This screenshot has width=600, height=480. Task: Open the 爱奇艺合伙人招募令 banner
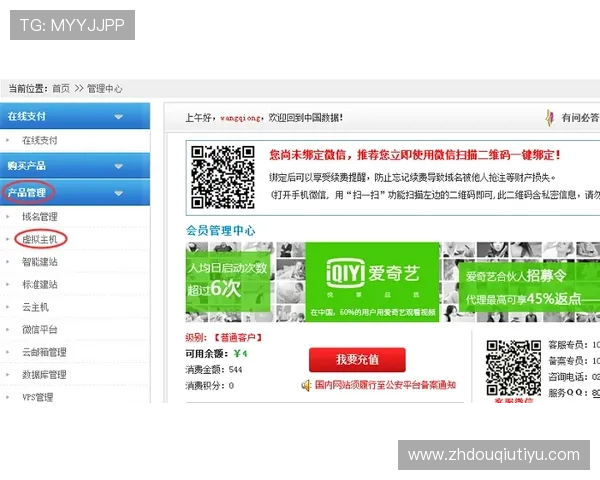[x=529, y=287]
